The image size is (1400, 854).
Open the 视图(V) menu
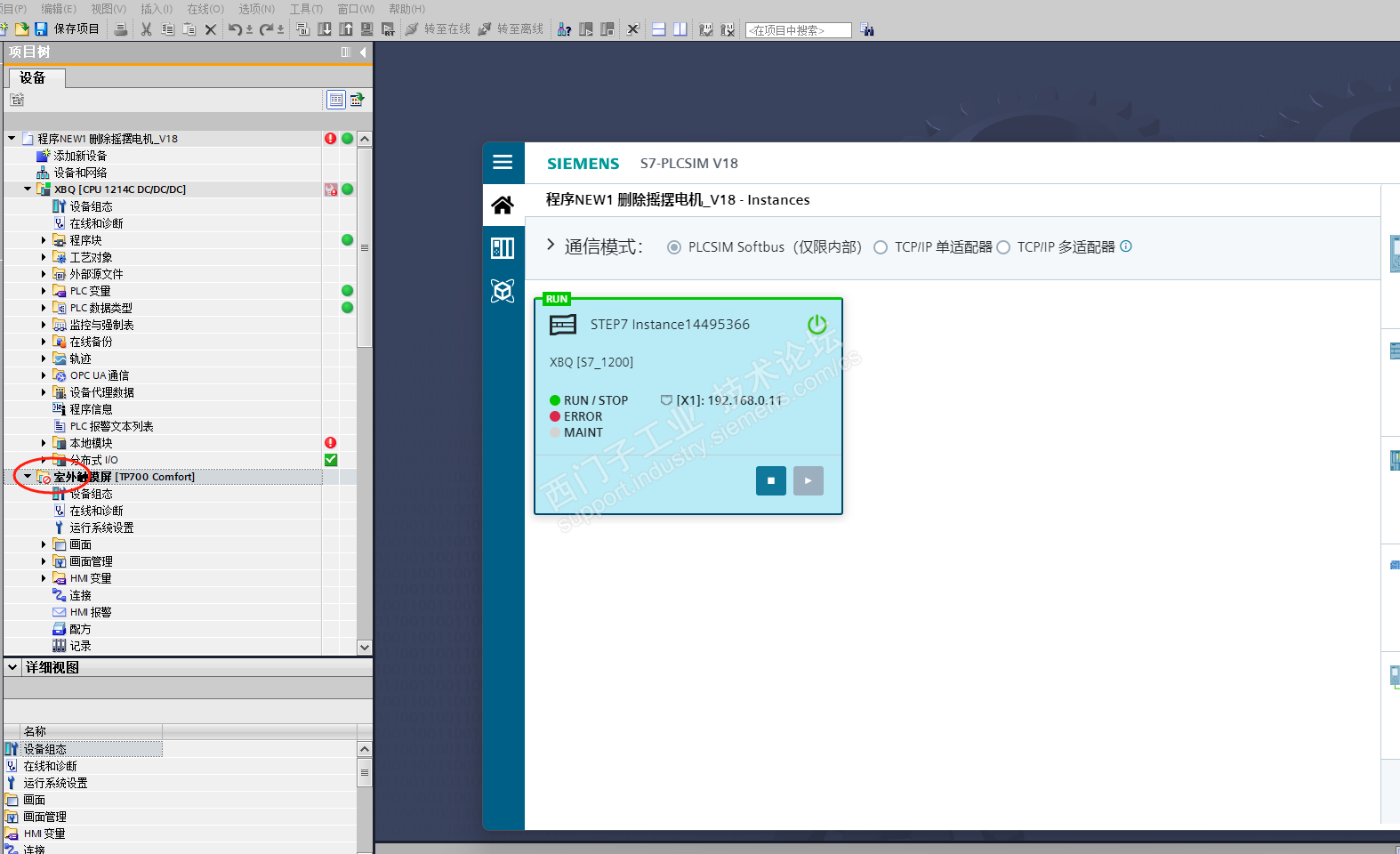tap(109, 9)
